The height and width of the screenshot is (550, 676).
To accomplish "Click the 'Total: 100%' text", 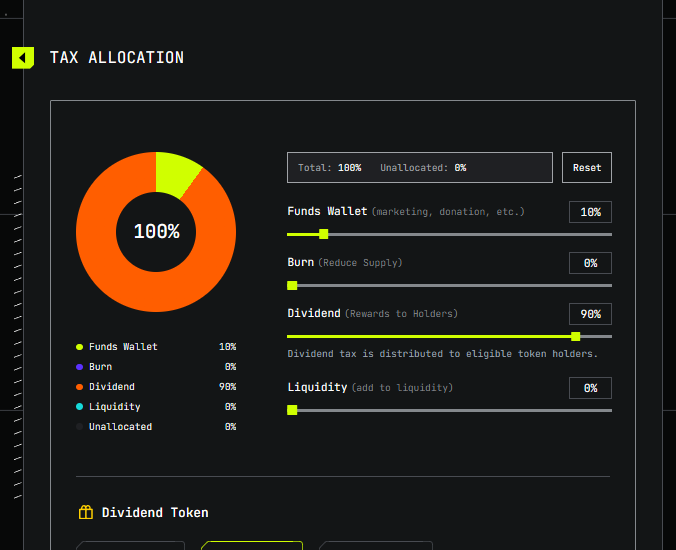I will click(x=330, y=168).
